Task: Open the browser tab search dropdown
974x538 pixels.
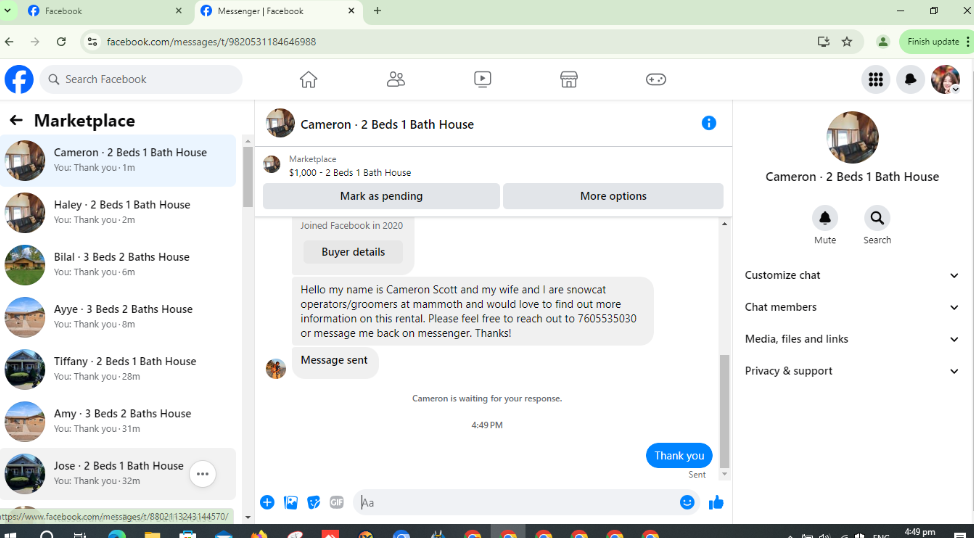Action: tap(7, 11)
